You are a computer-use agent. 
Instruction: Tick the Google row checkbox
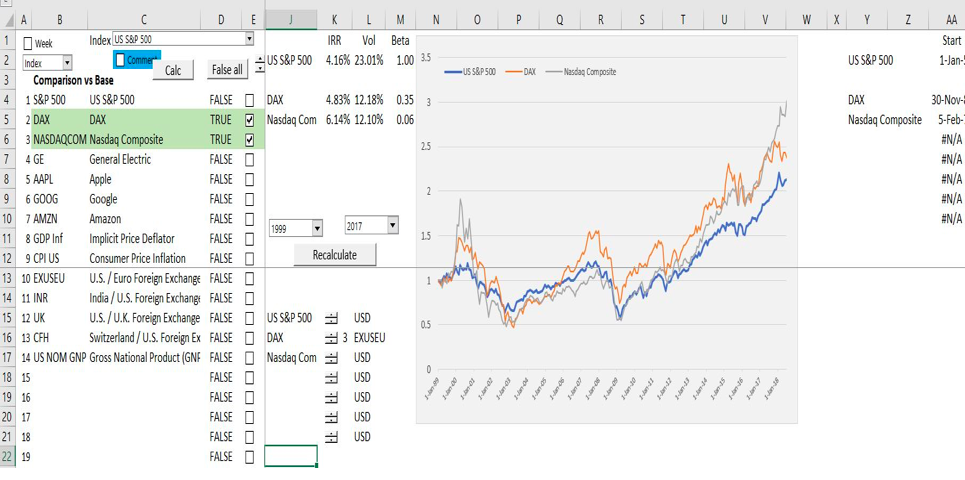[249, 199]
